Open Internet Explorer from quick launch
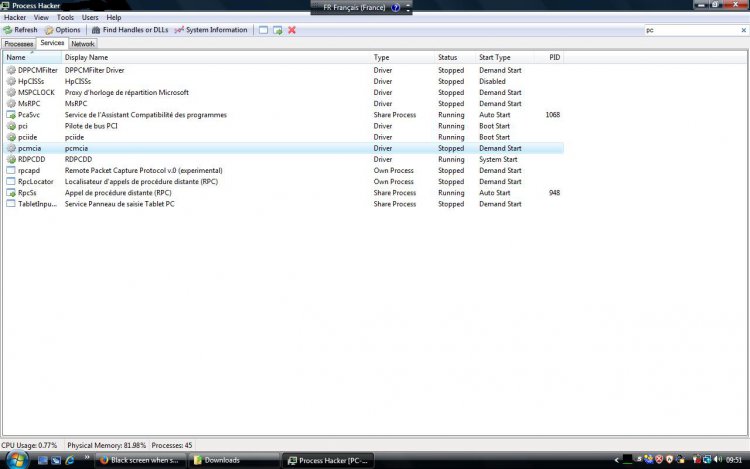 click(x=70, y=460)
